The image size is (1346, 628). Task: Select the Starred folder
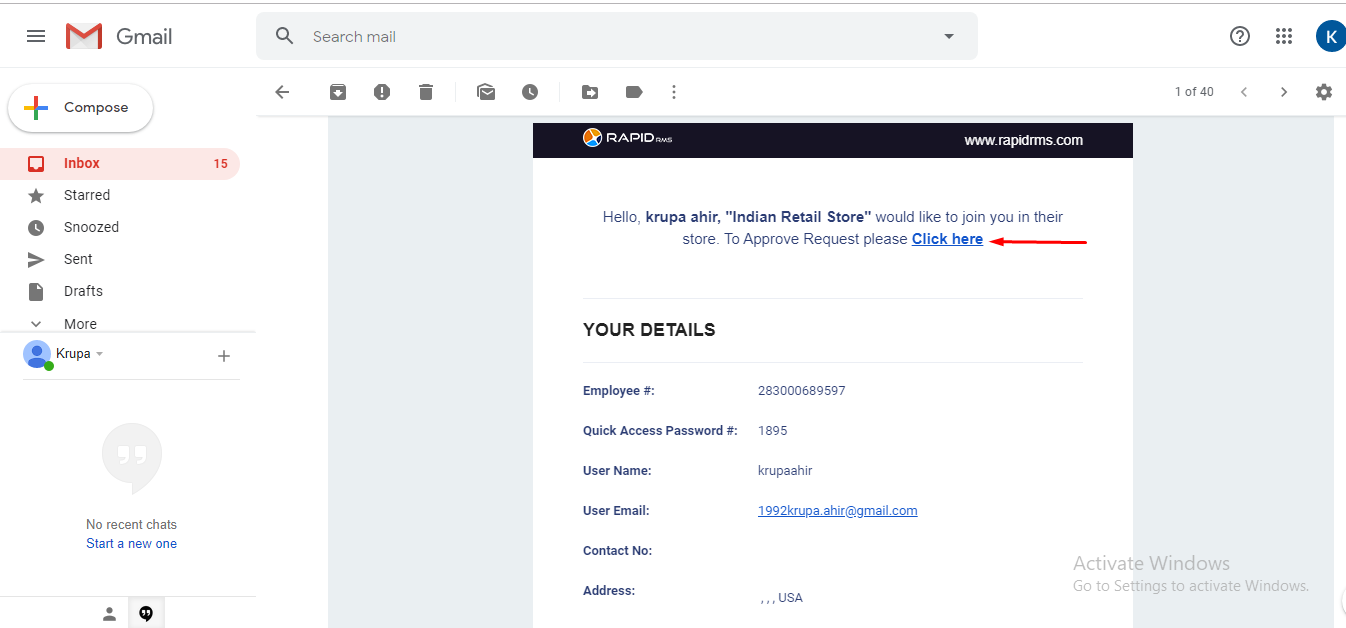[87, 195]
